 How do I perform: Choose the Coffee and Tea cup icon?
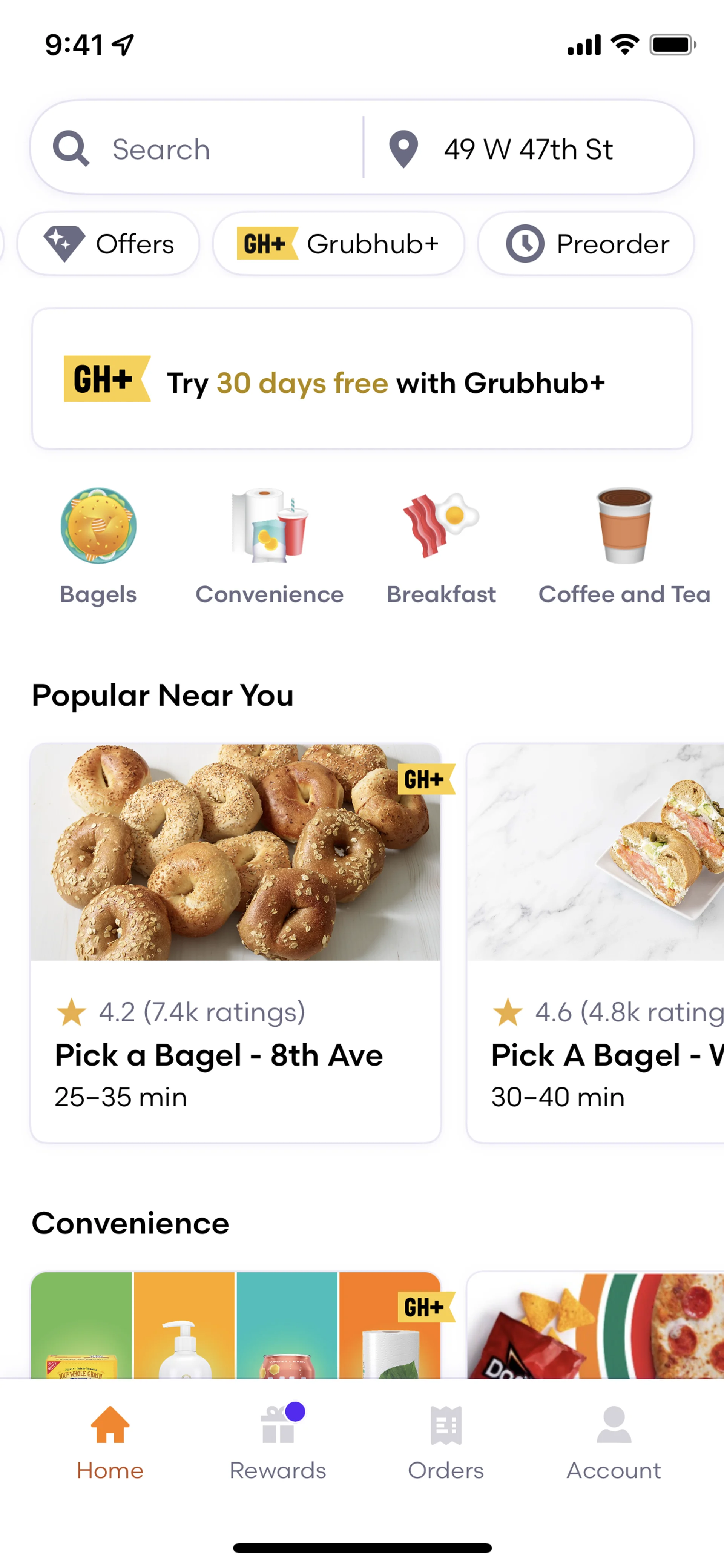[x=624, y=526]
